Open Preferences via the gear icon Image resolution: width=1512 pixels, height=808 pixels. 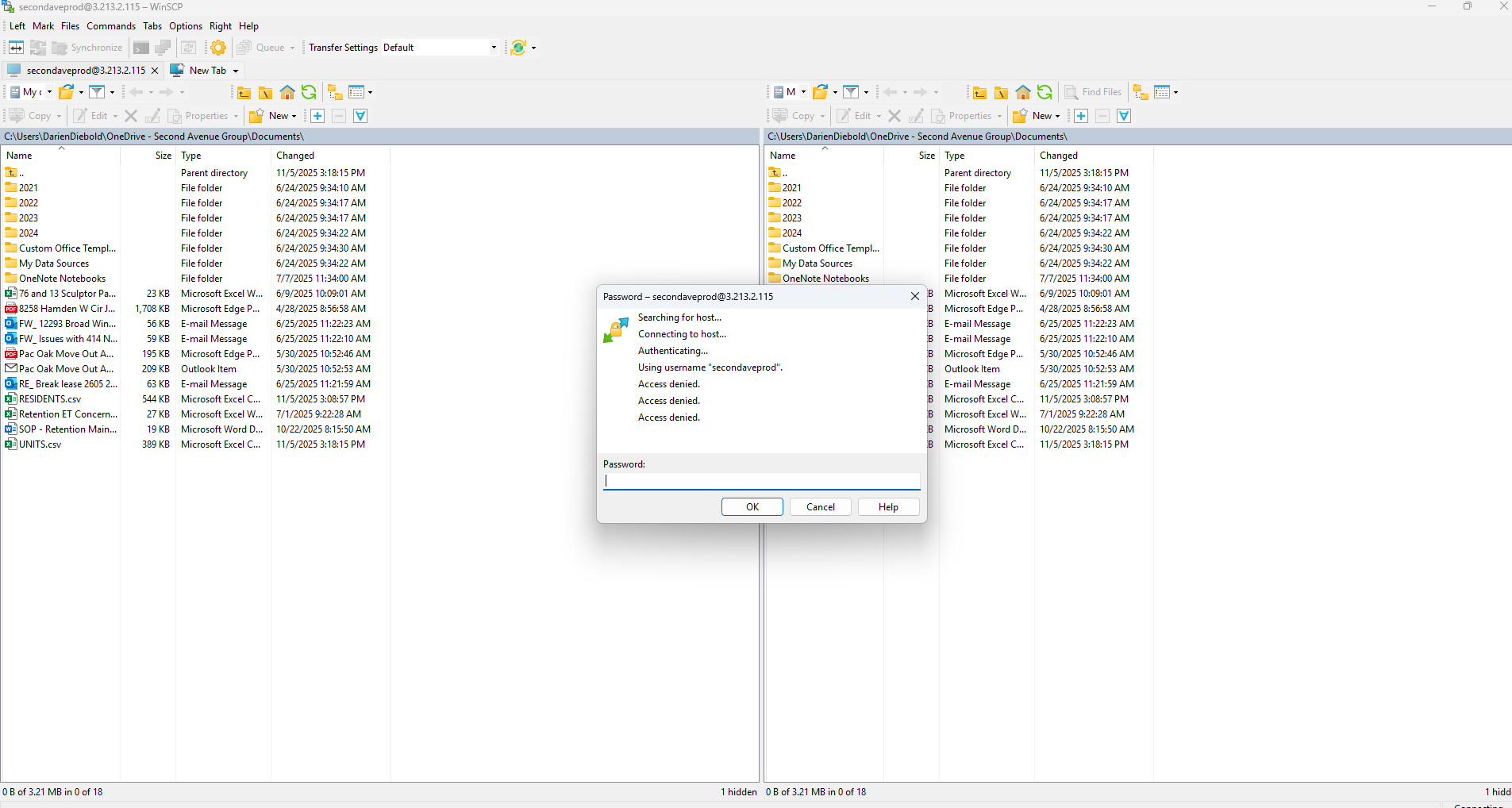[218, 48]
